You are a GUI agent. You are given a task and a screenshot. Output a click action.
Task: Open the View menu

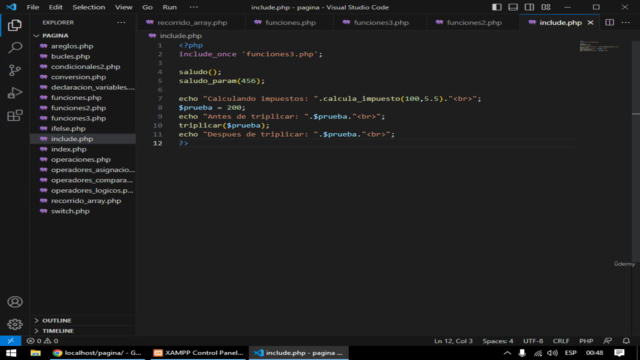(123, 7)
